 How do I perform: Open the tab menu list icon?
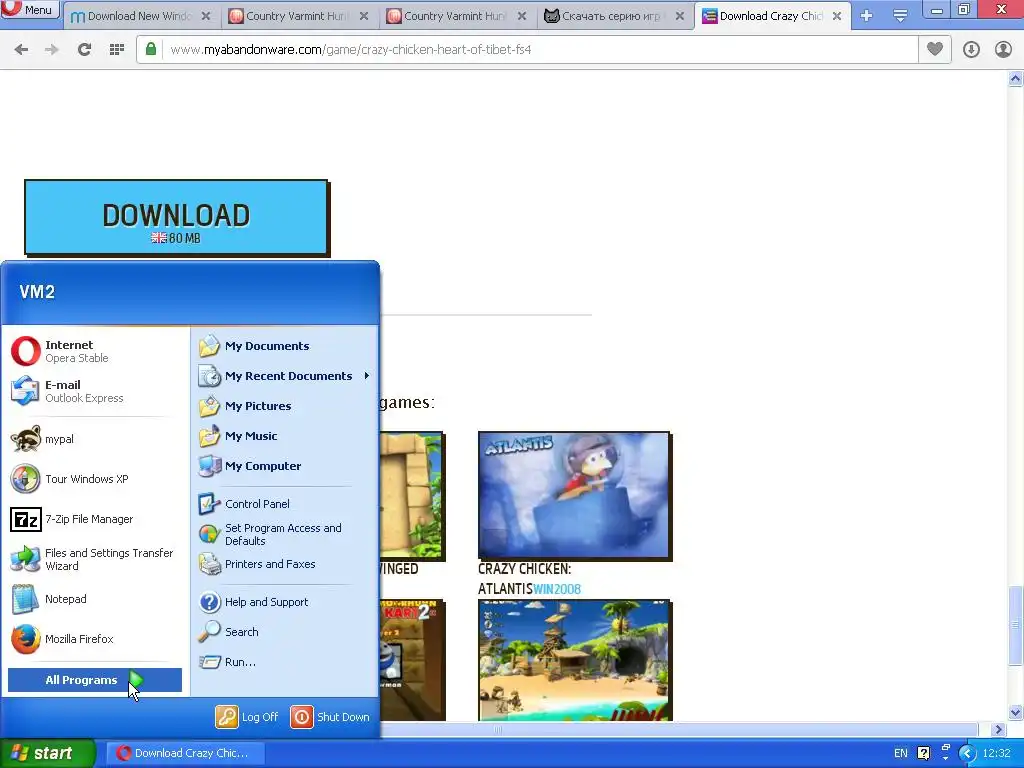click(901, 16)
